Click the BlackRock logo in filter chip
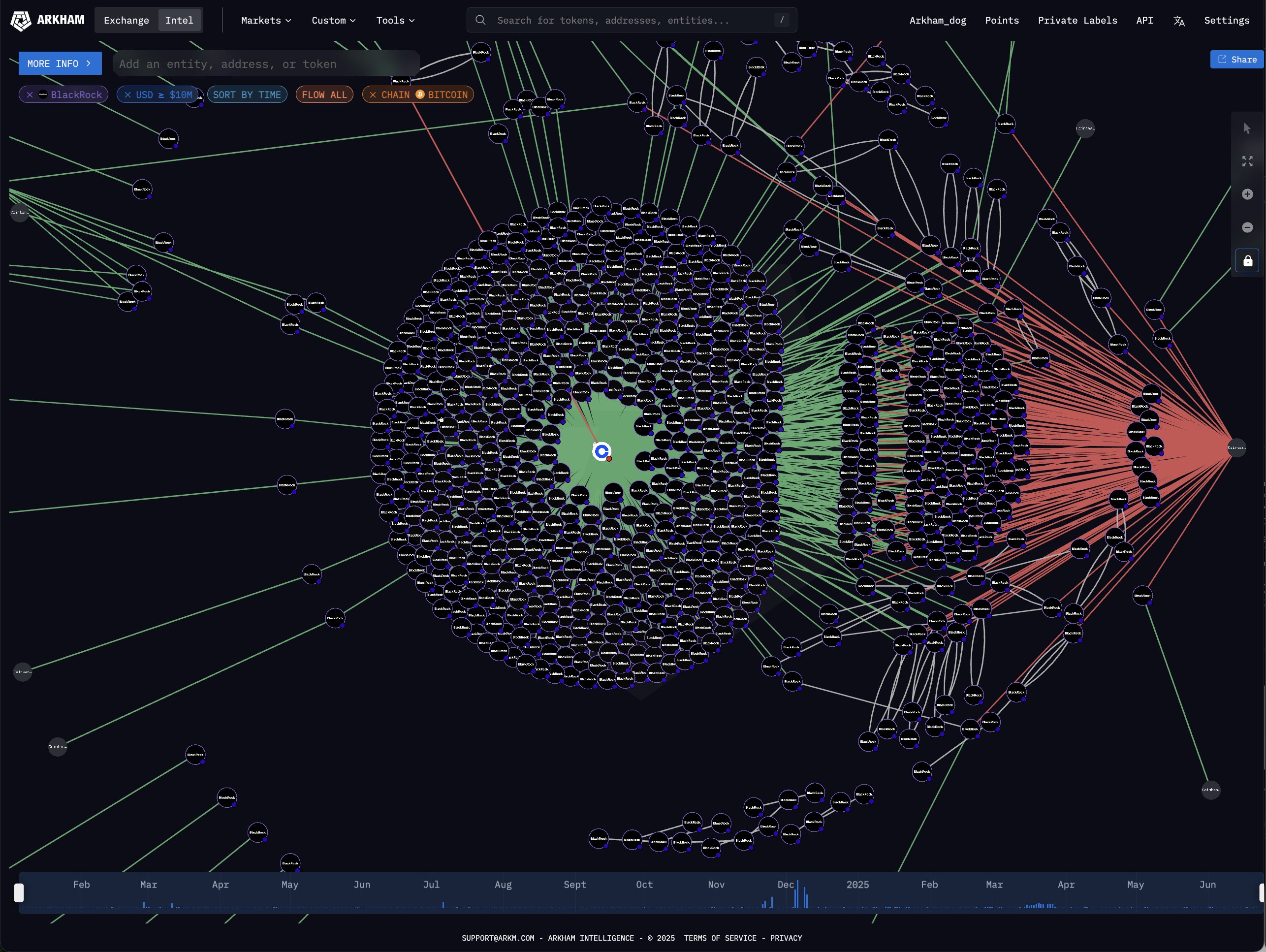This screenshot has width=1266, height=952. click(x=43, y=95)
